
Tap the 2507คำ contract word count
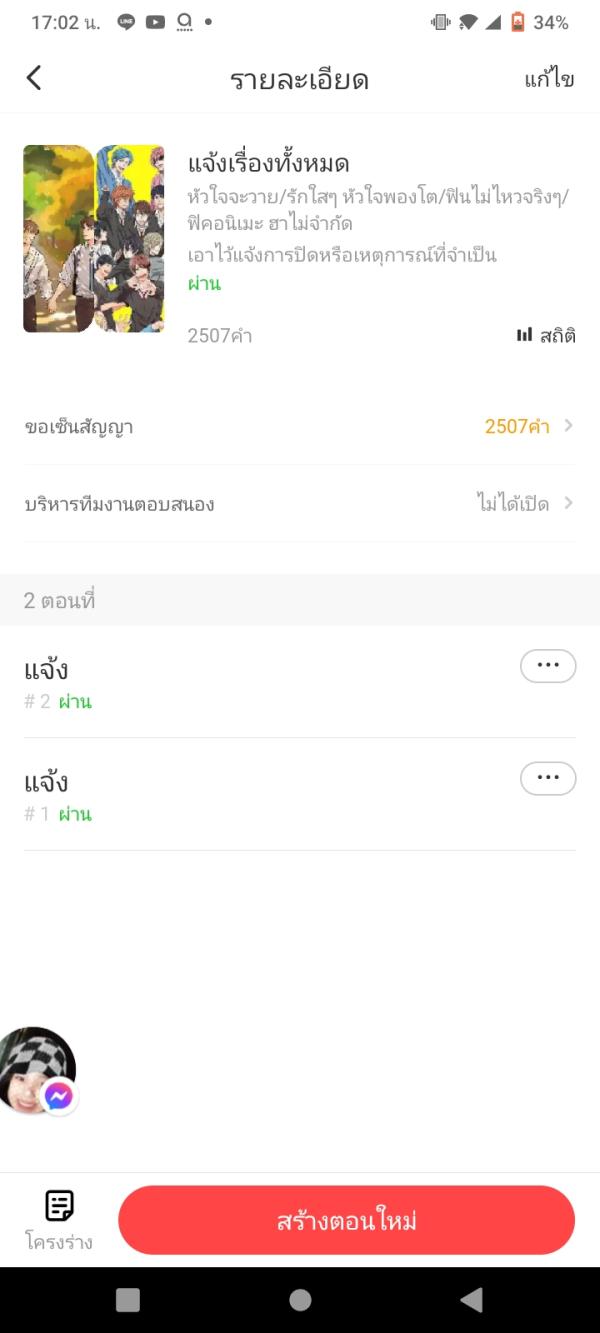tap(517, 427)
